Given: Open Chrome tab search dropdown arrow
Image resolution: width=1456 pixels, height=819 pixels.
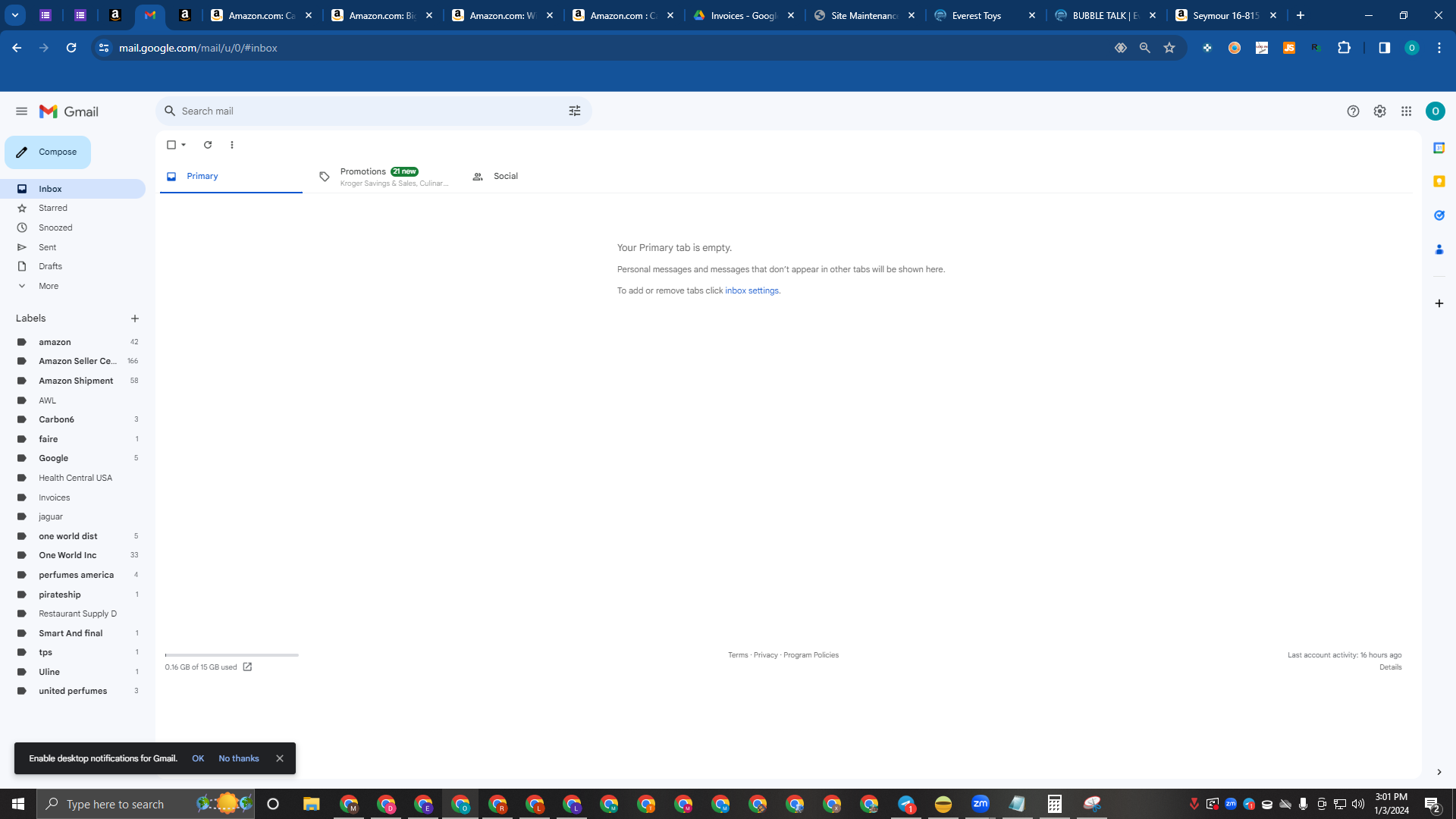Looking at the screenshot, I should (x=15, y=15).
